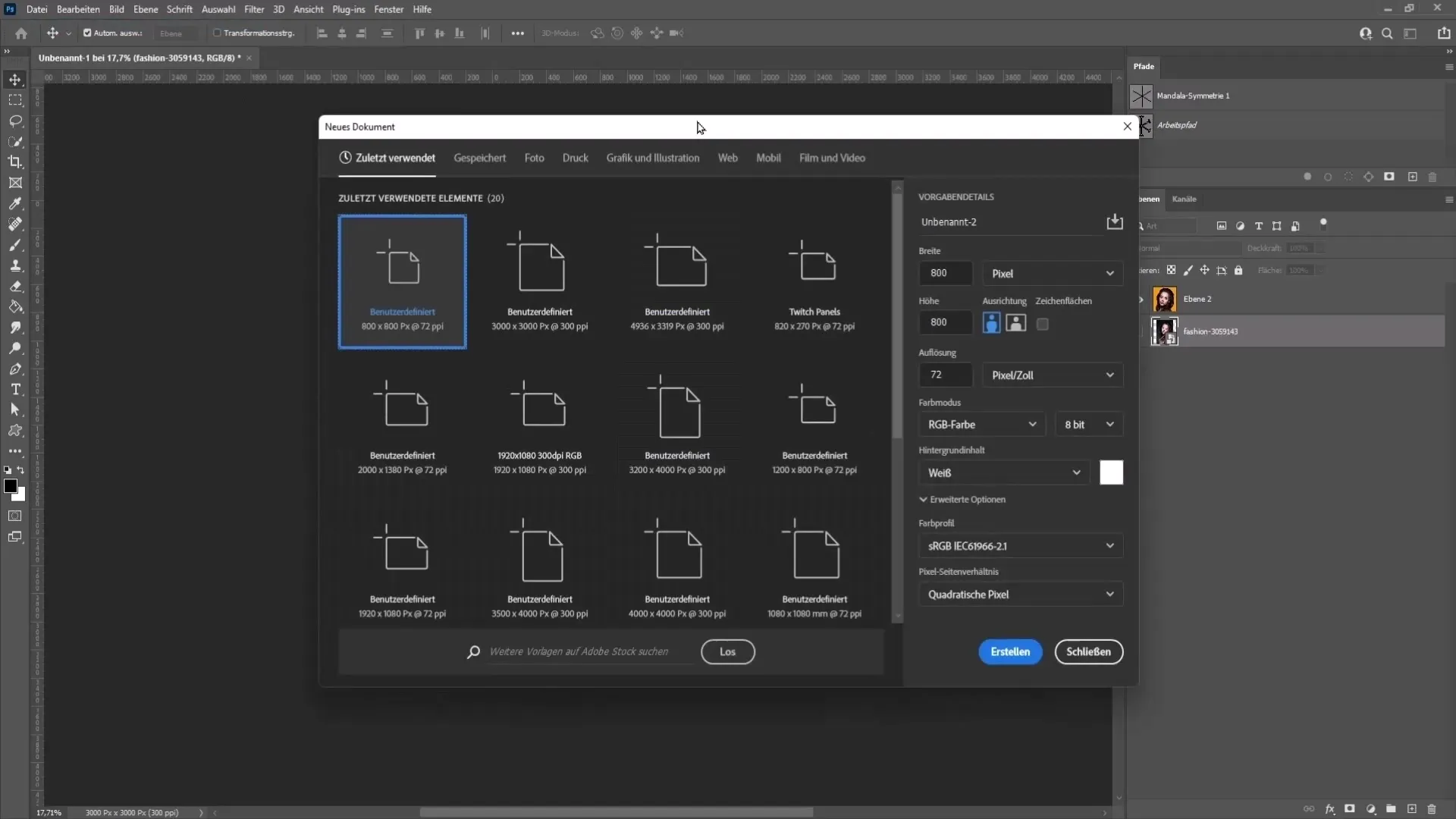Screen dimensions: 1456x819
Task: Open the three-dots more options in options bar
Action: 518,33
